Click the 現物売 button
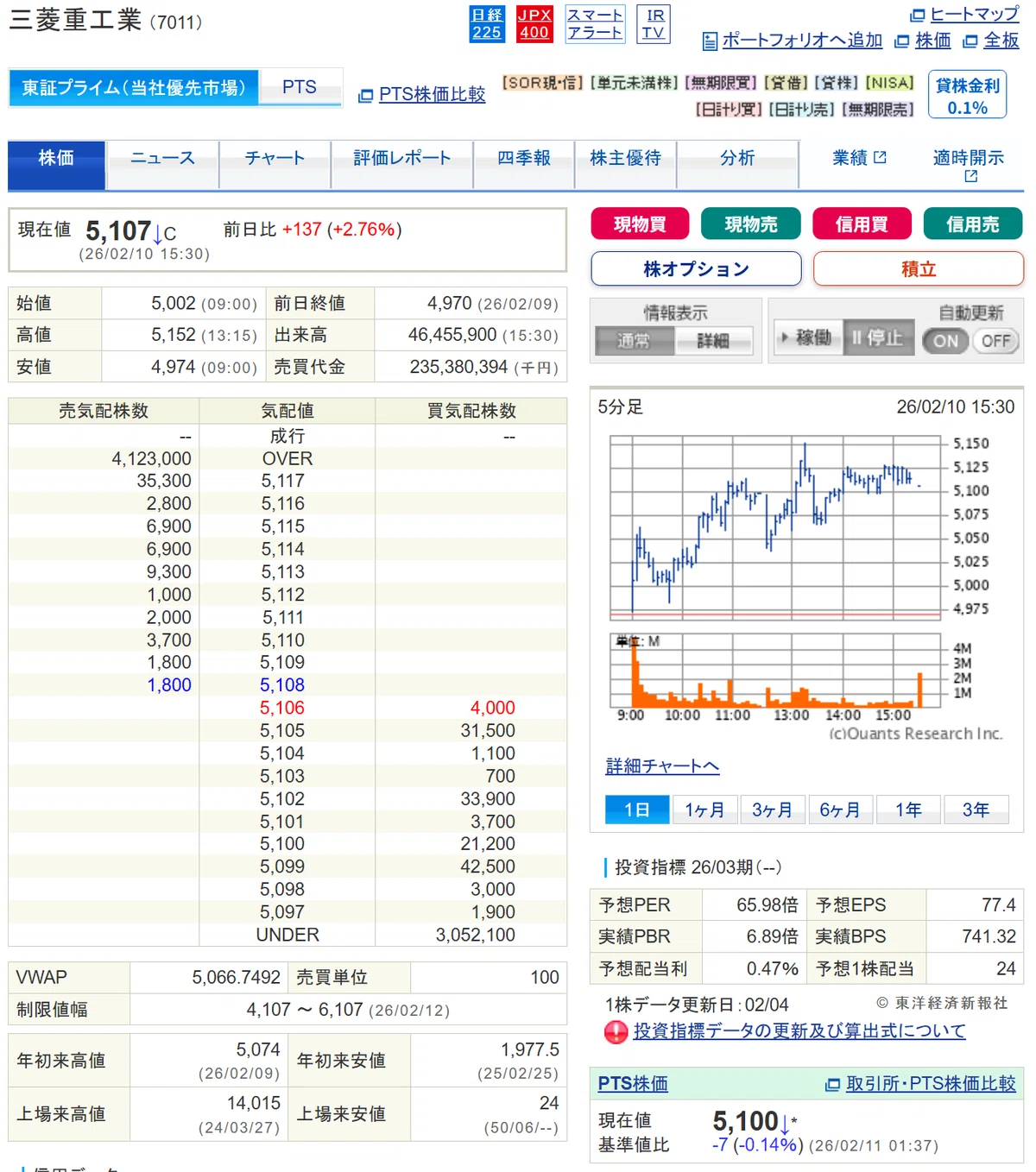1036x1172 pixels. pos(751,224)
